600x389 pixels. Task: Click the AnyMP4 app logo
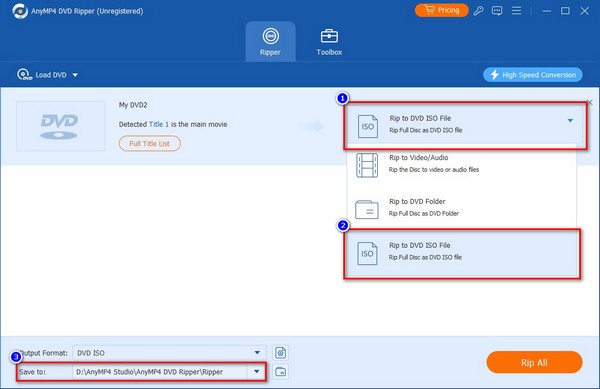pos(20,11)
